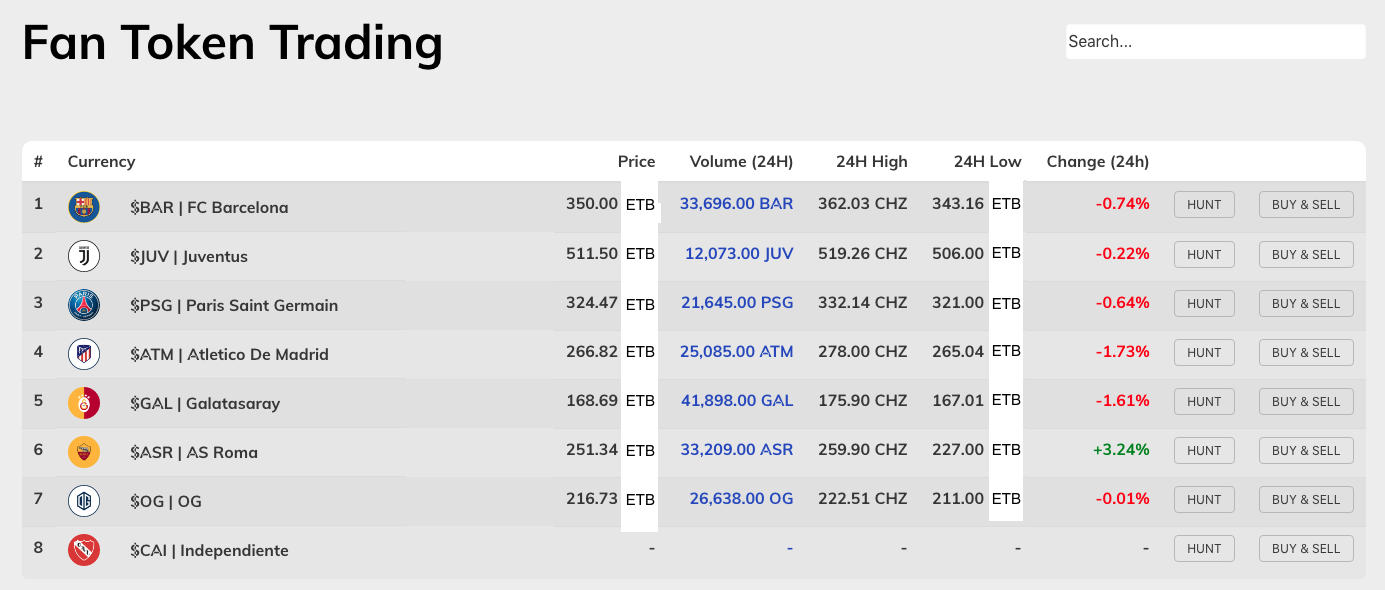Open BUY & SELL for Galatasaray
This screenshot has width=1385, height=590.
pyautogui.click(x=1306, y=401)
